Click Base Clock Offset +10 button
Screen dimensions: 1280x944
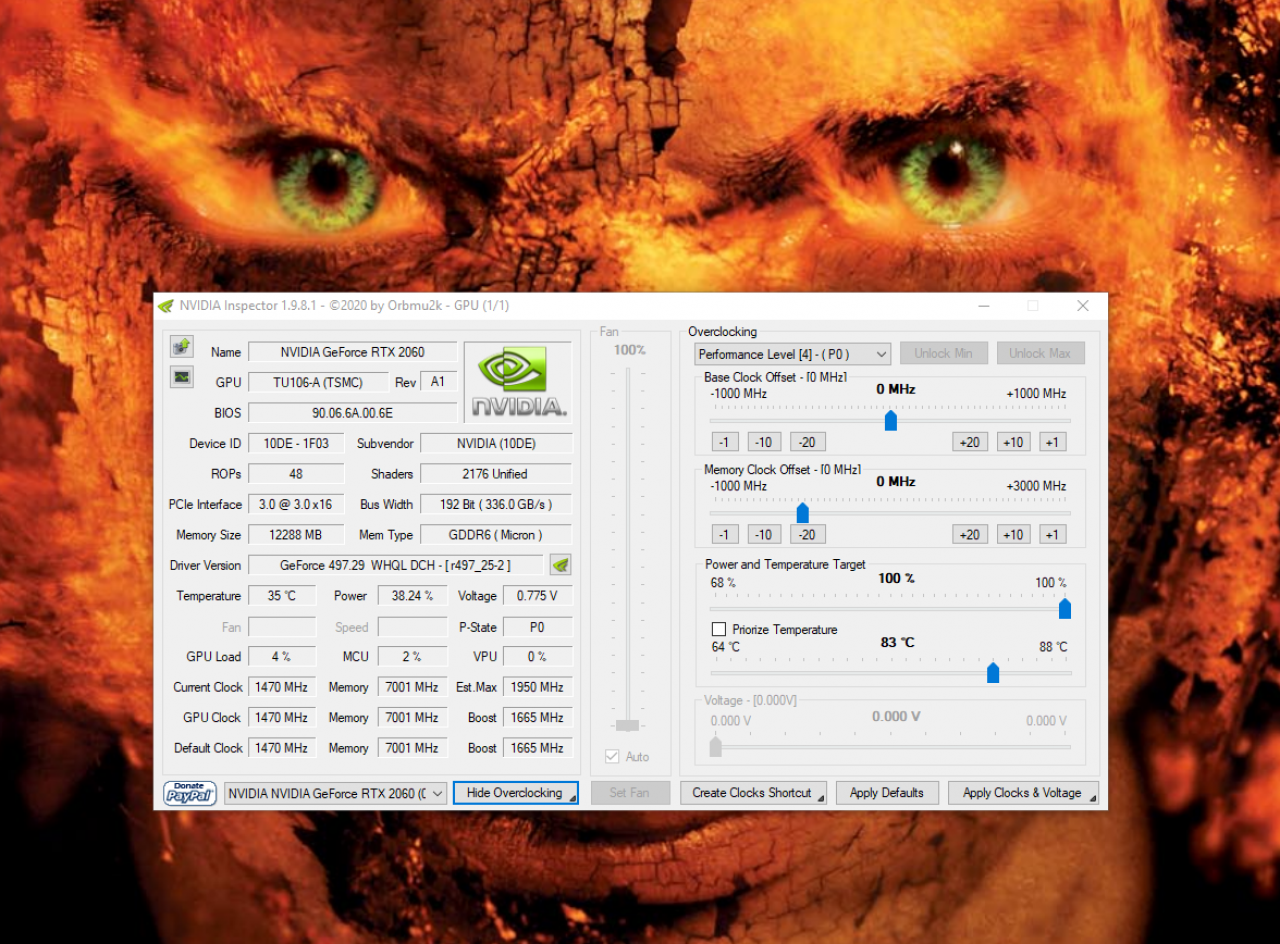(x=1013, y=442)
